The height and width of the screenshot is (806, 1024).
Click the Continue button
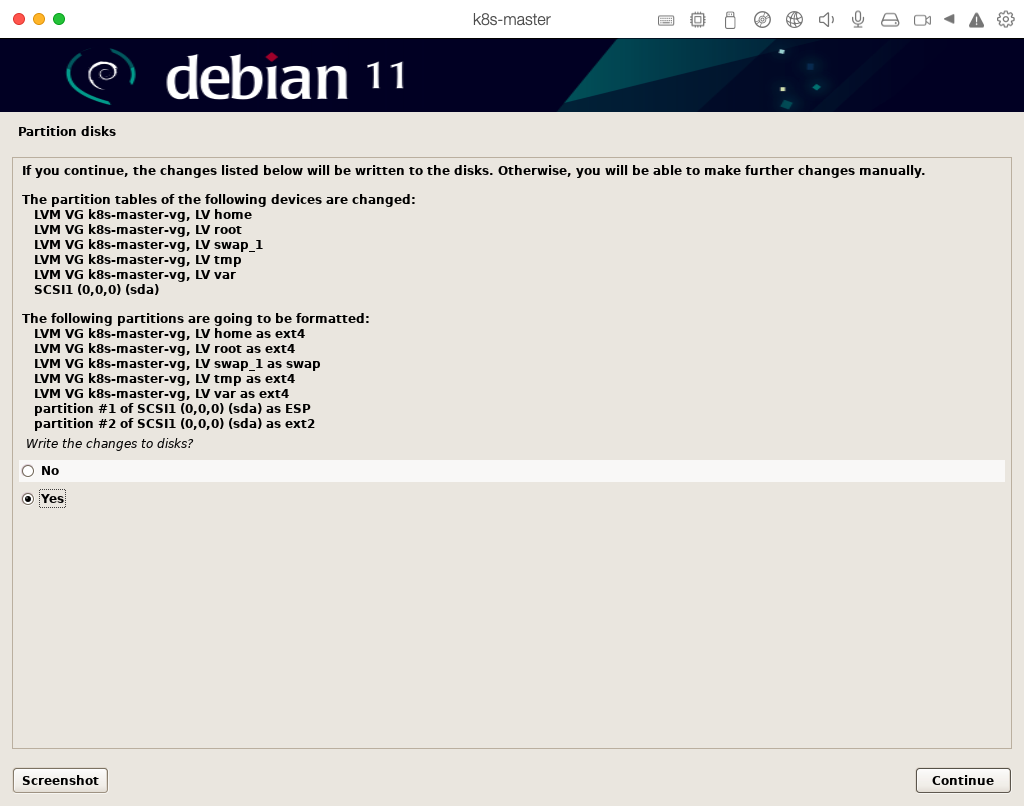click(x=963, y=781)
